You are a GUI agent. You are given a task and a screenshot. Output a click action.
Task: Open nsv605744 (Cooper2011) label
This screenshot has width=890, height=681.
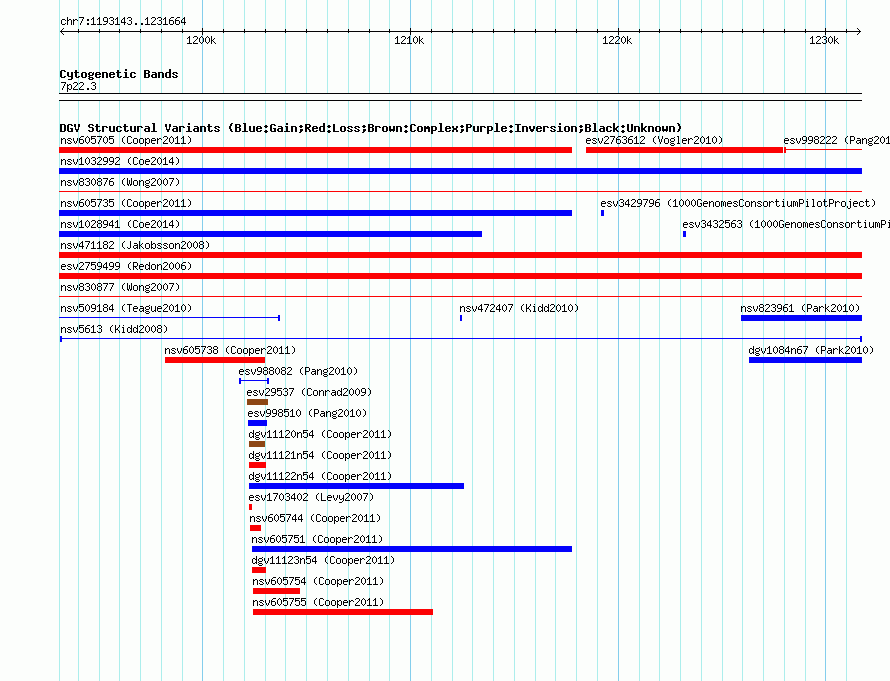pos(315,518)
